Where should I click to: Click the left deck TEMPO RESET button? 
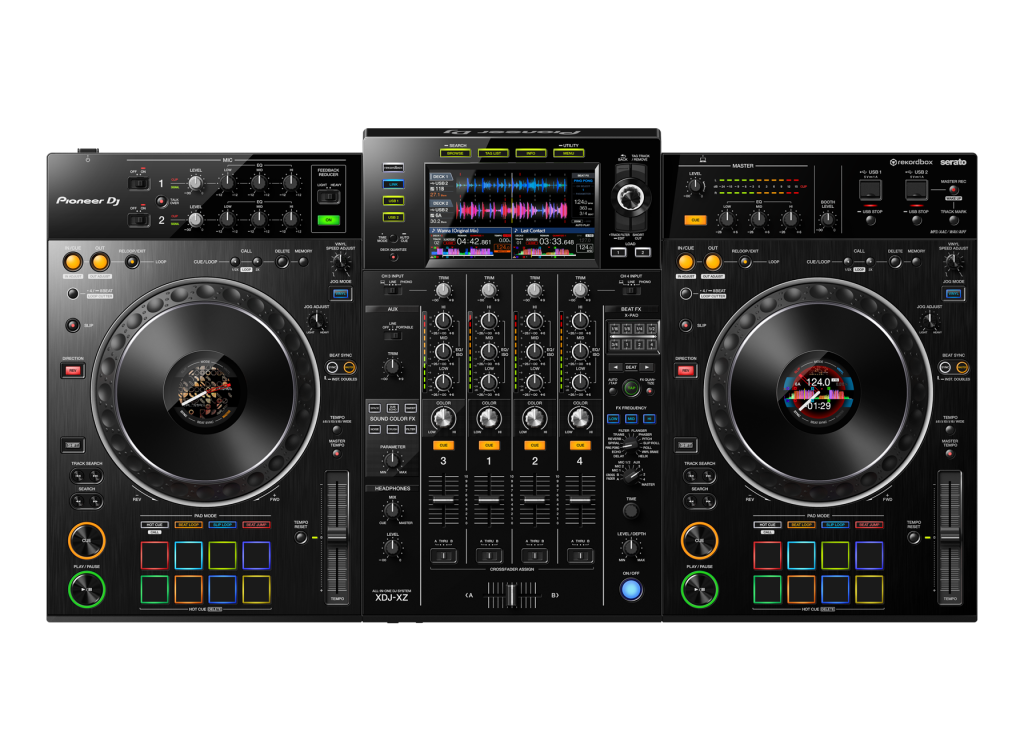pos(300,537)
